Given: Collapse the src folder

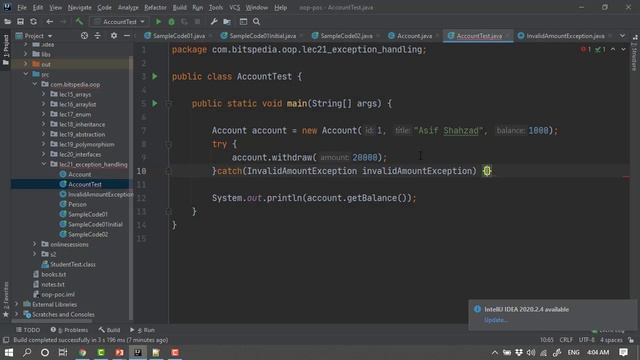Looking at the screenshot, I should (26, 74).
